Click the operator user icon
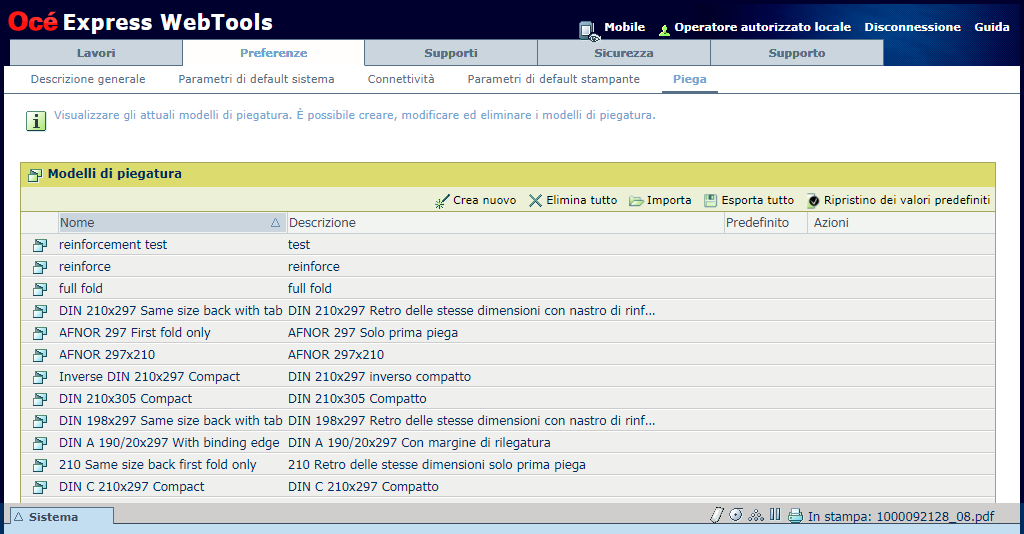This screenshot has height=534, width=1024. pos(664,30)
